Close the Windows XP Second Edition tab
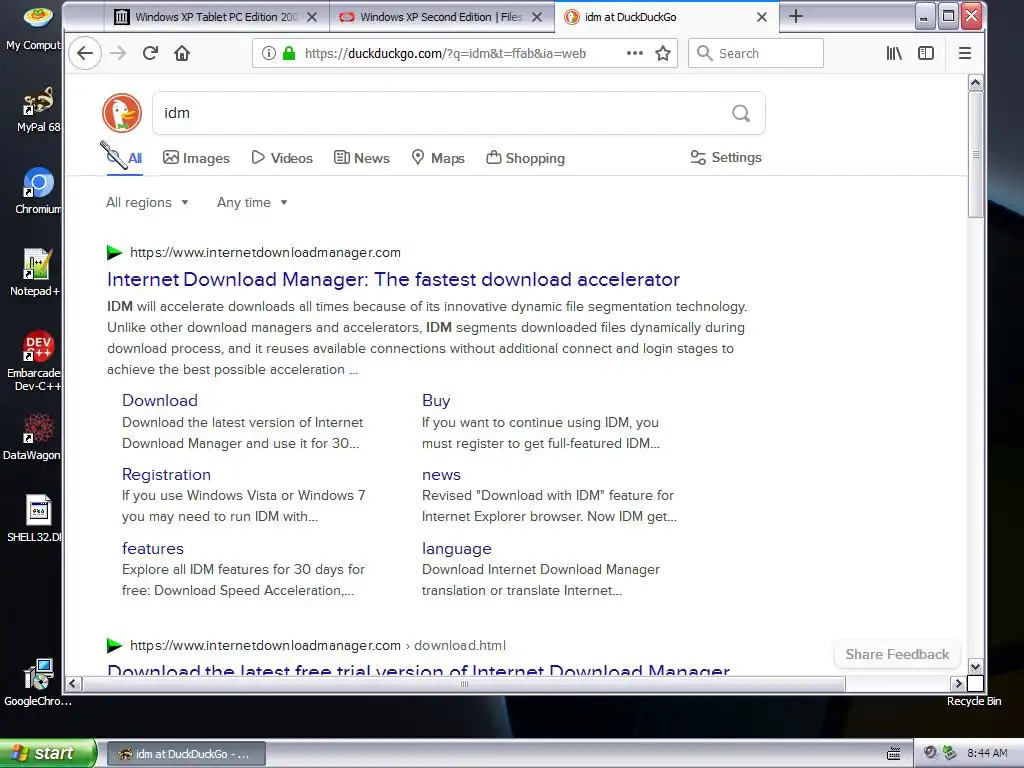This screenshot has height=768, width=1024. (x=537, y=17)
